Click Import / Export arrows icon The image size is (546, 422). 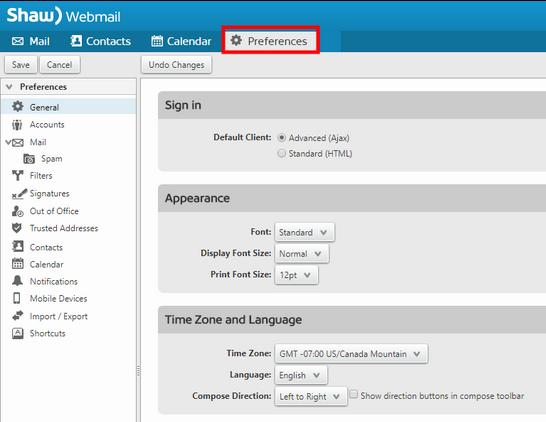point(17,316)
